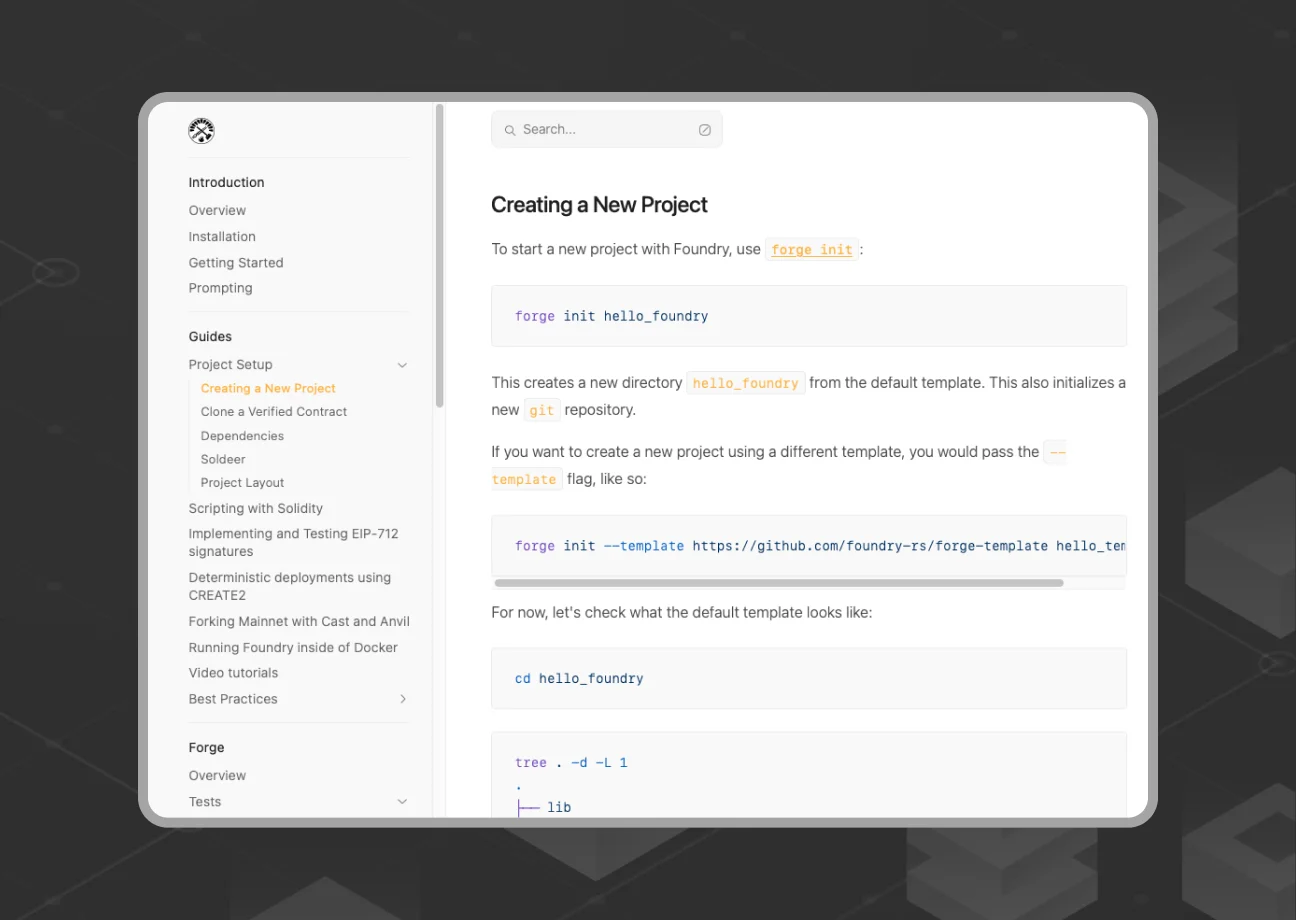Open Getting Started in sidebar
The height and width of the screenshot is (920, 1296).
click(236, 263)
